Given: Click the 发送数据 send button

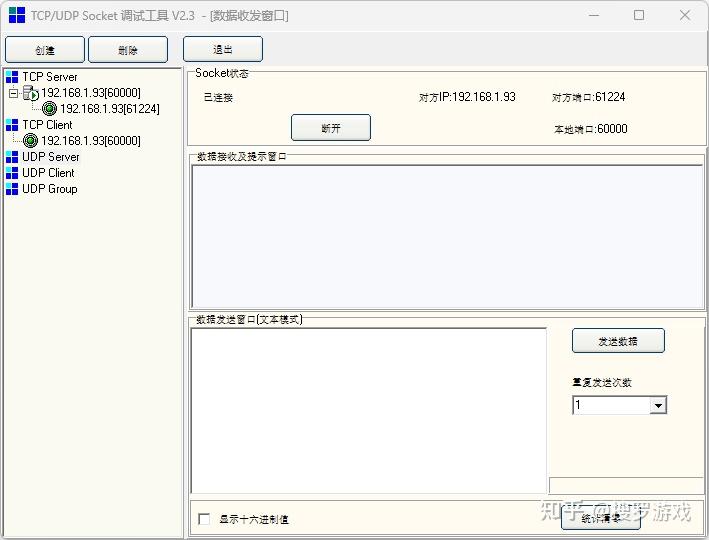Looking at the screenshot, I should pos(618,341).
